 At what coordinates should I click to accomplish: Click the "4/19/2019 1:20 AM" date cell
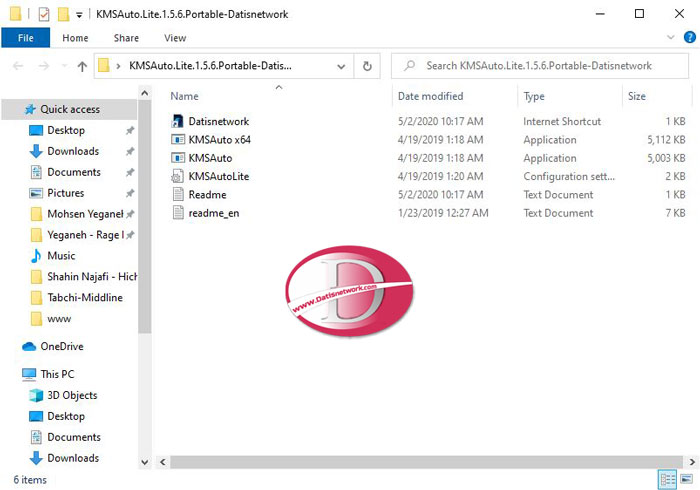(440, 176)
